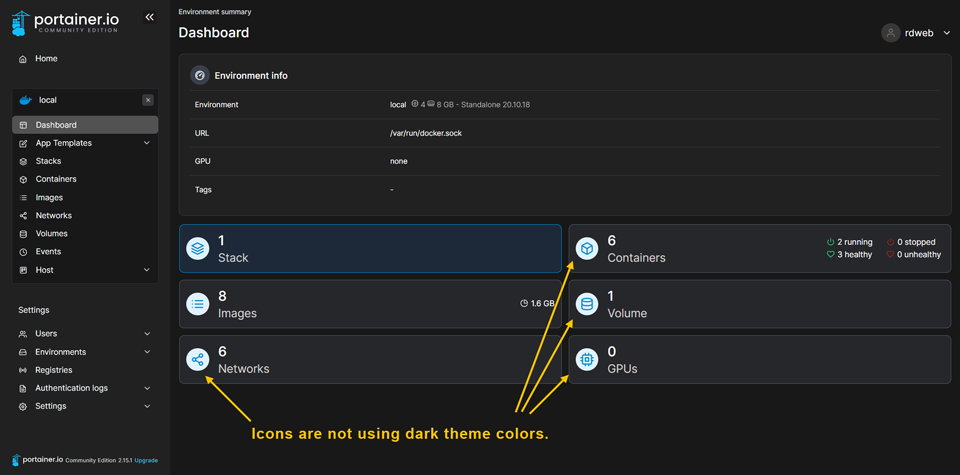This screenshot has width=960, height=475.
Task: Click the Portainer.io logo at top
Action: (66, 23)
